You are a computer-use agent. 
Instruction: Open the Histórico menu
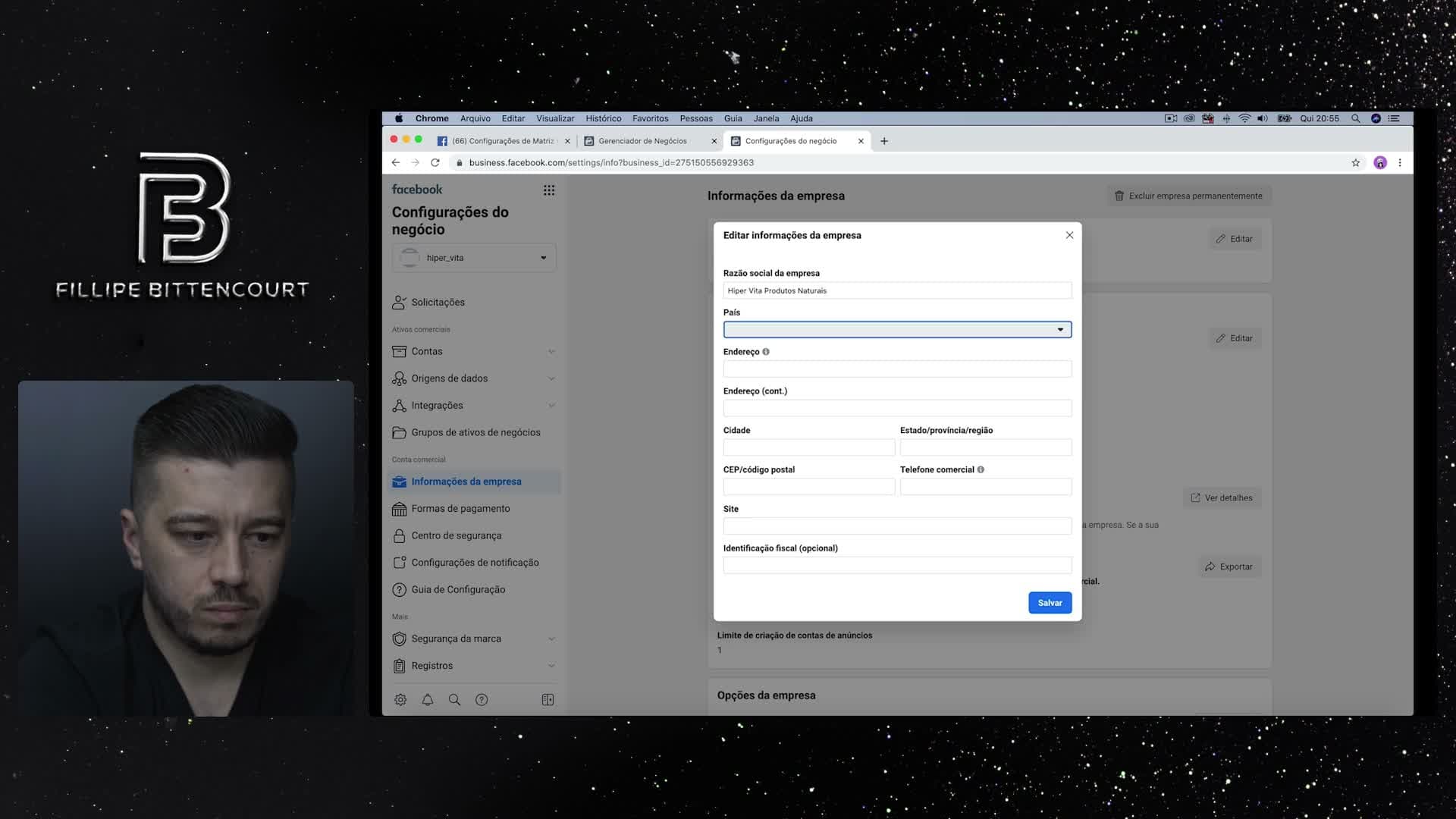tap(603, 118)
